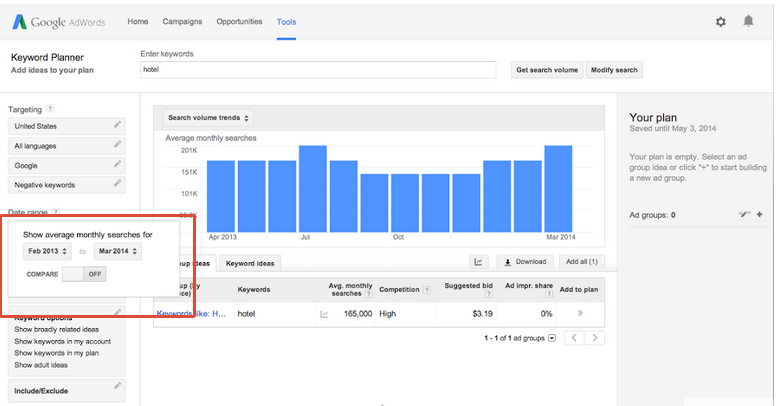Image resolution: width=778 pixels, height=406 pixels.
Task: Click the Jul 2013 tallest bar in chart
Action: 313,189
